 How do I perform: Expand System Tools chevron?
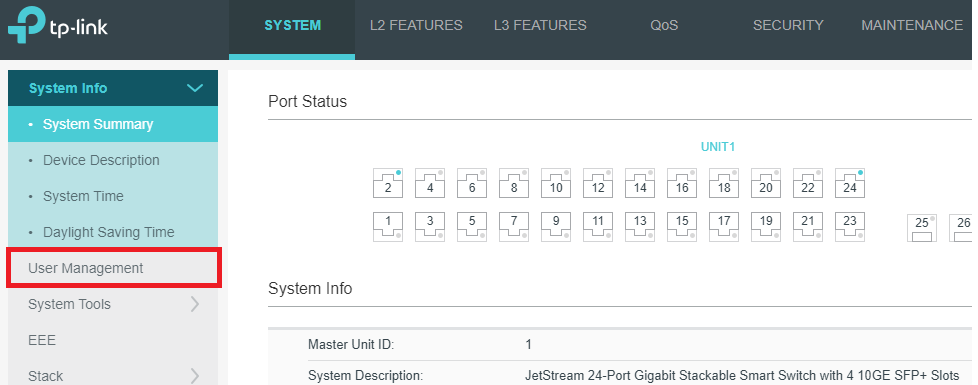(x=195, y=304)
